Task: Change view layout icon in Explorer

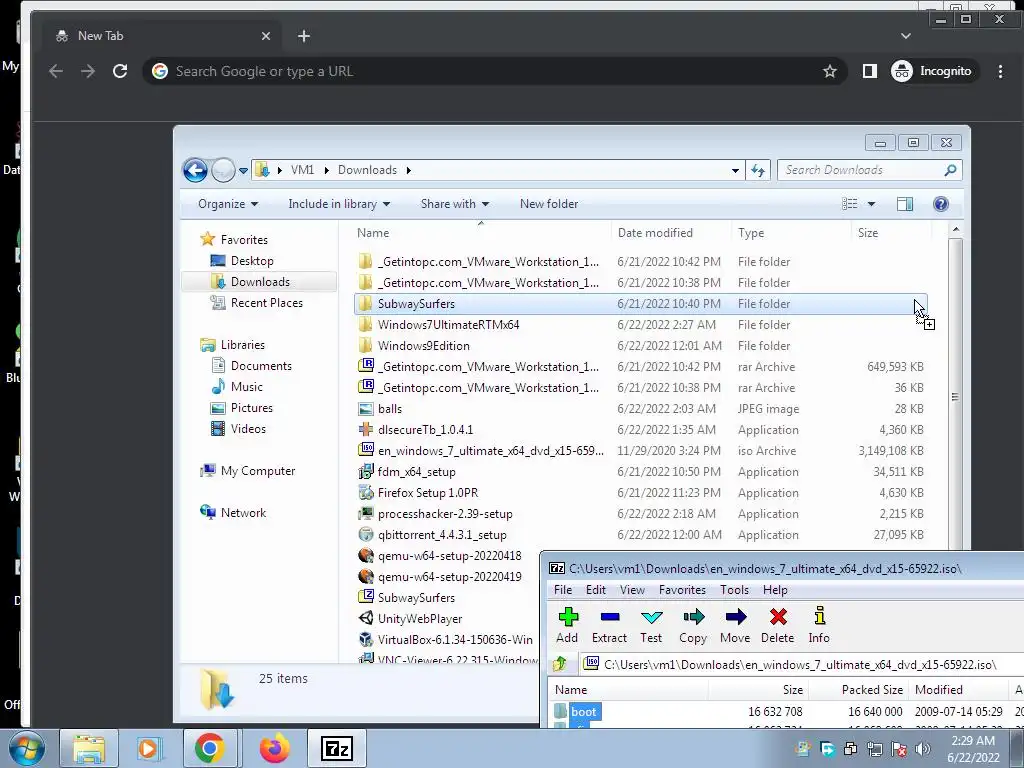Action: pos(850,204)
